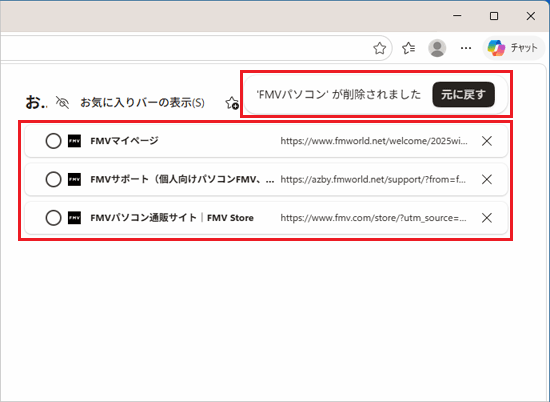Delete the FMV Store favorite with X
550x402 pixels.
(487, 218)
